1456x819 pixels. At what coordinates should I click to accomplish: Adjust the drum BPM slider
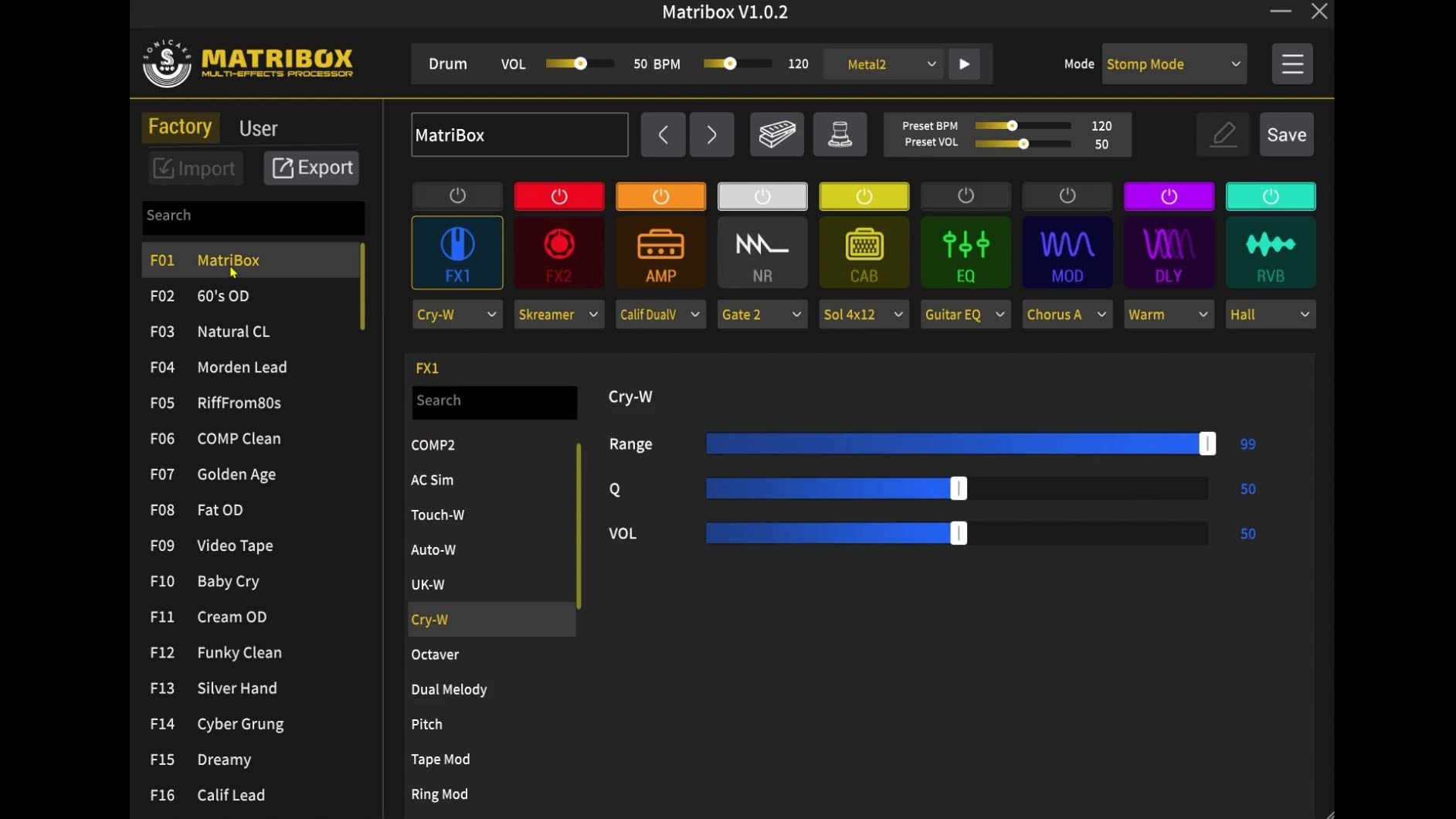(x=737, y=64)
